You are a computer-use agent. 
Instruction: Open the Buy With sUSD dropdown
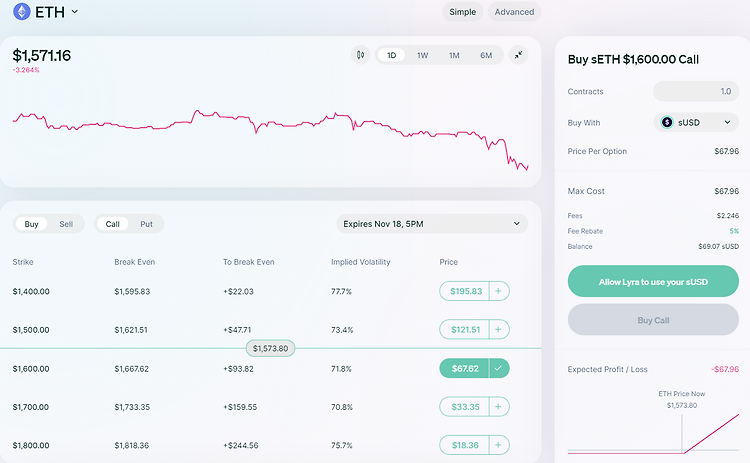tap(696, 122)
